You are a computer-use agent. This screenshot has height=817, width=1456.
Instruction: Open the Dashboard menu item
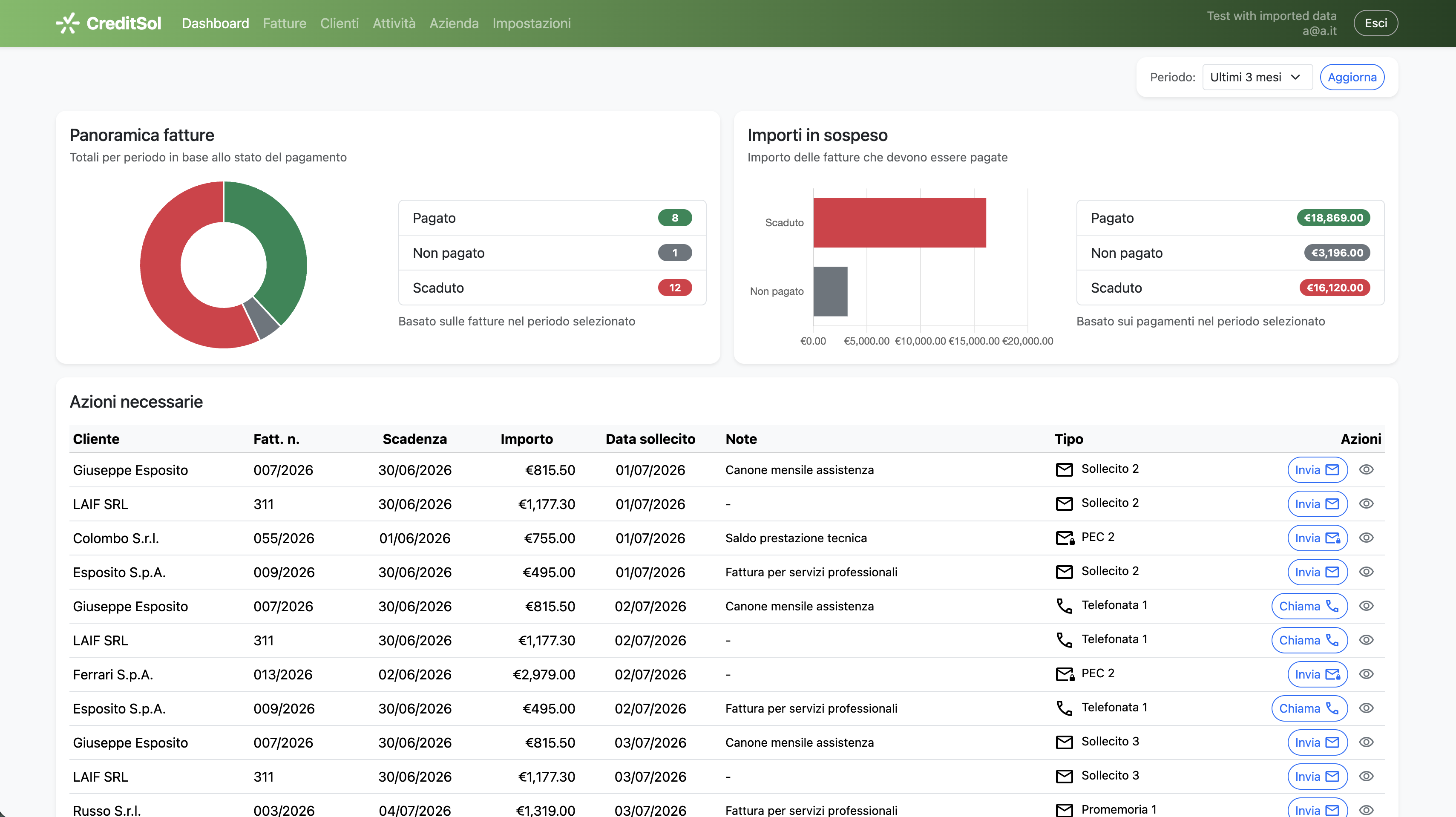point(216,23)
